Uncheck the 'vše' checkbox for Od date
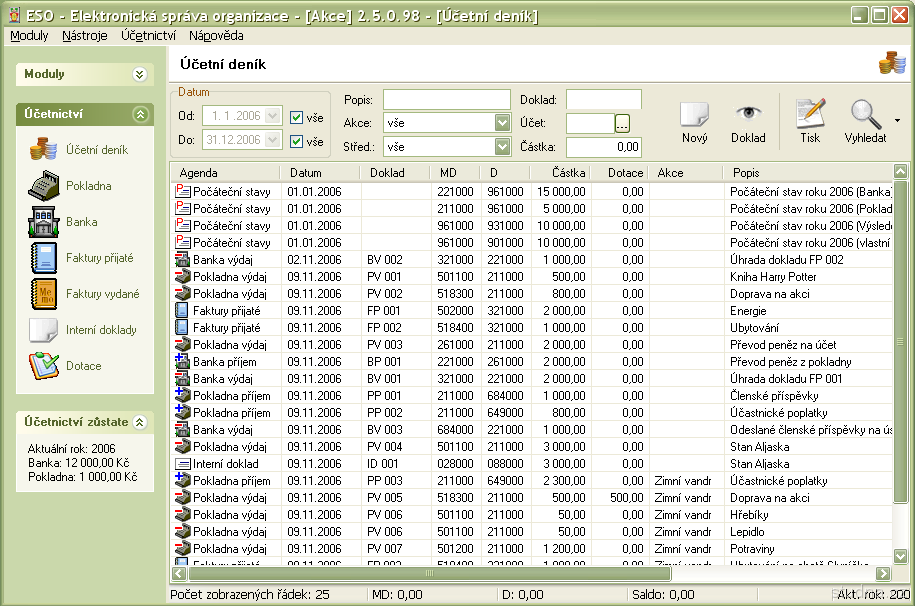The height and width of the screenshot is (606, 915). pyautogui.click(x=297, y=117)
